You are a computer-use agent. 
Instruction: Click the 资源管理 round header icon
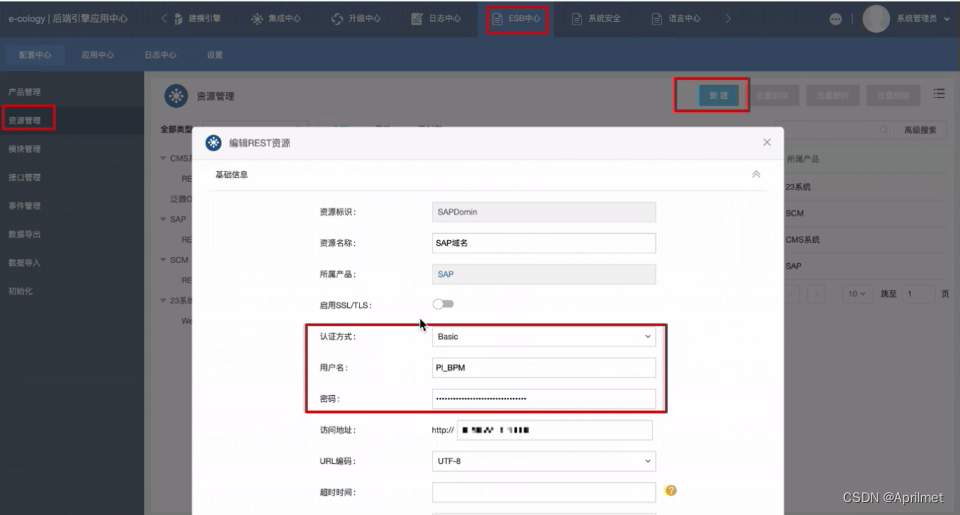176,96
